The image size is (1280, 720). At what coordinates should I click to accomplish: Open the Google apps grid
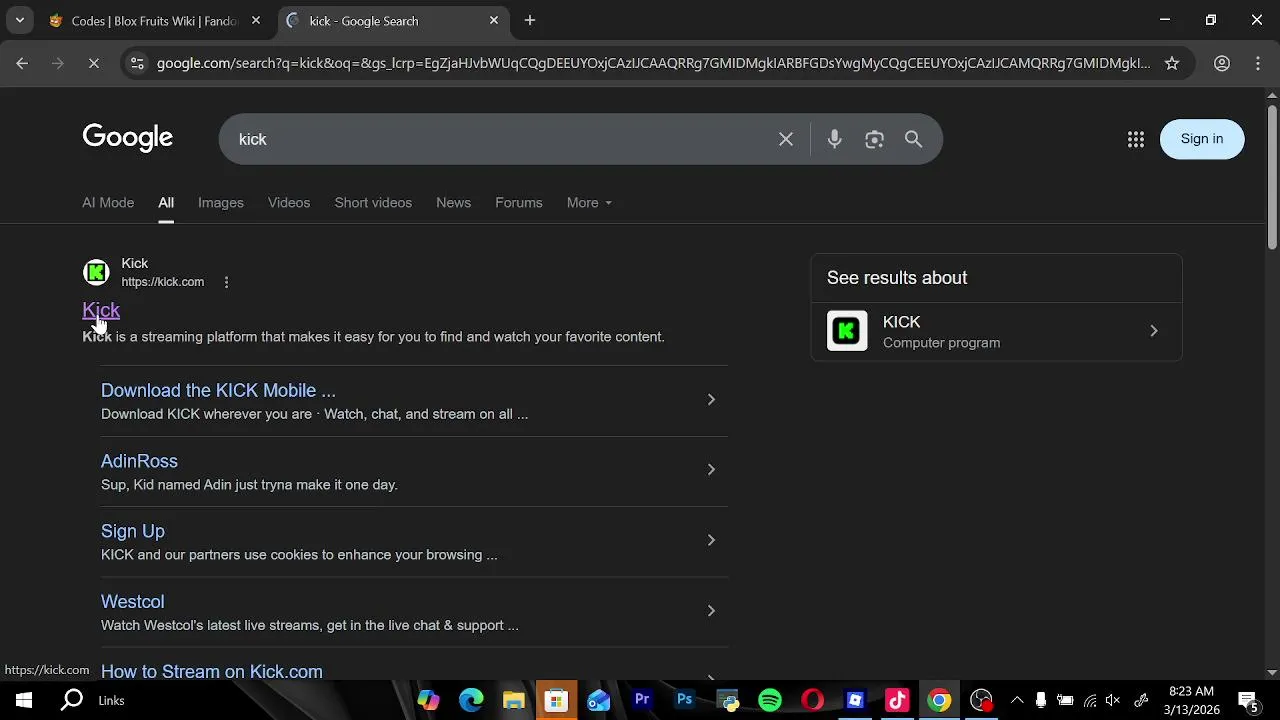[1135, 139]
